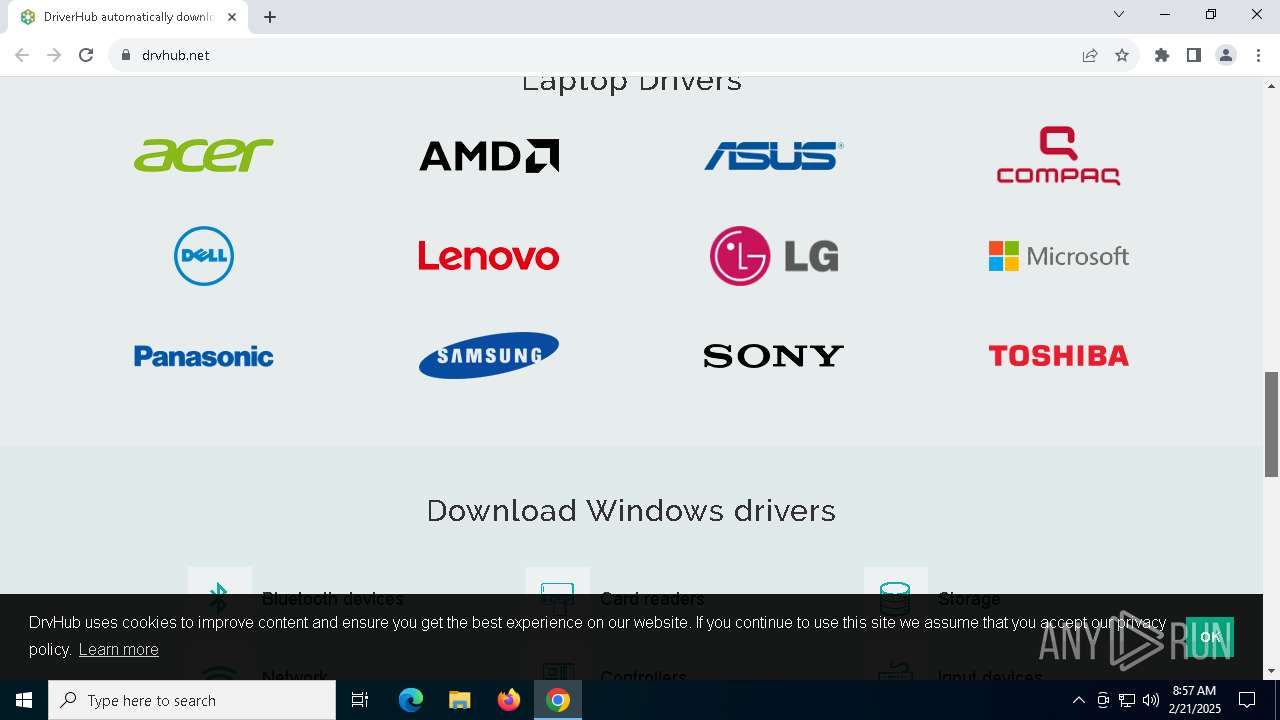1280x720 pixels.
Task: Open a new browser tab
Action: pos(270,17)
